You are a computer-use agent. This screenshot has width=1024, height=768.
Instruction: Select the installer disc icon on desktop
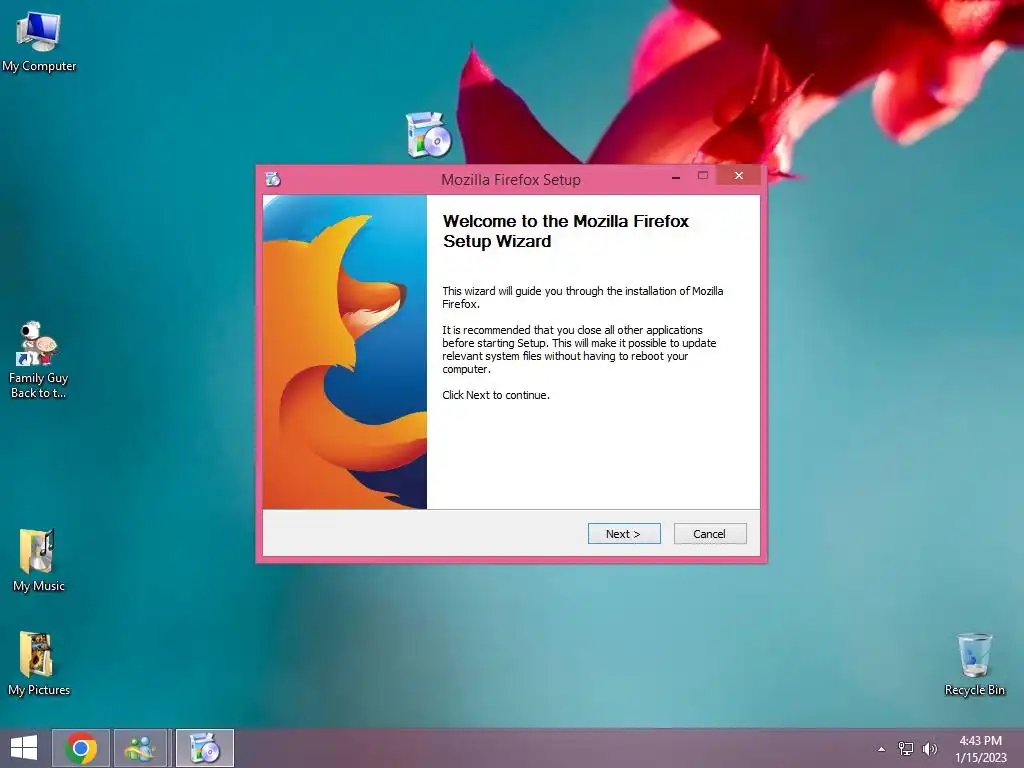(428, 135)
